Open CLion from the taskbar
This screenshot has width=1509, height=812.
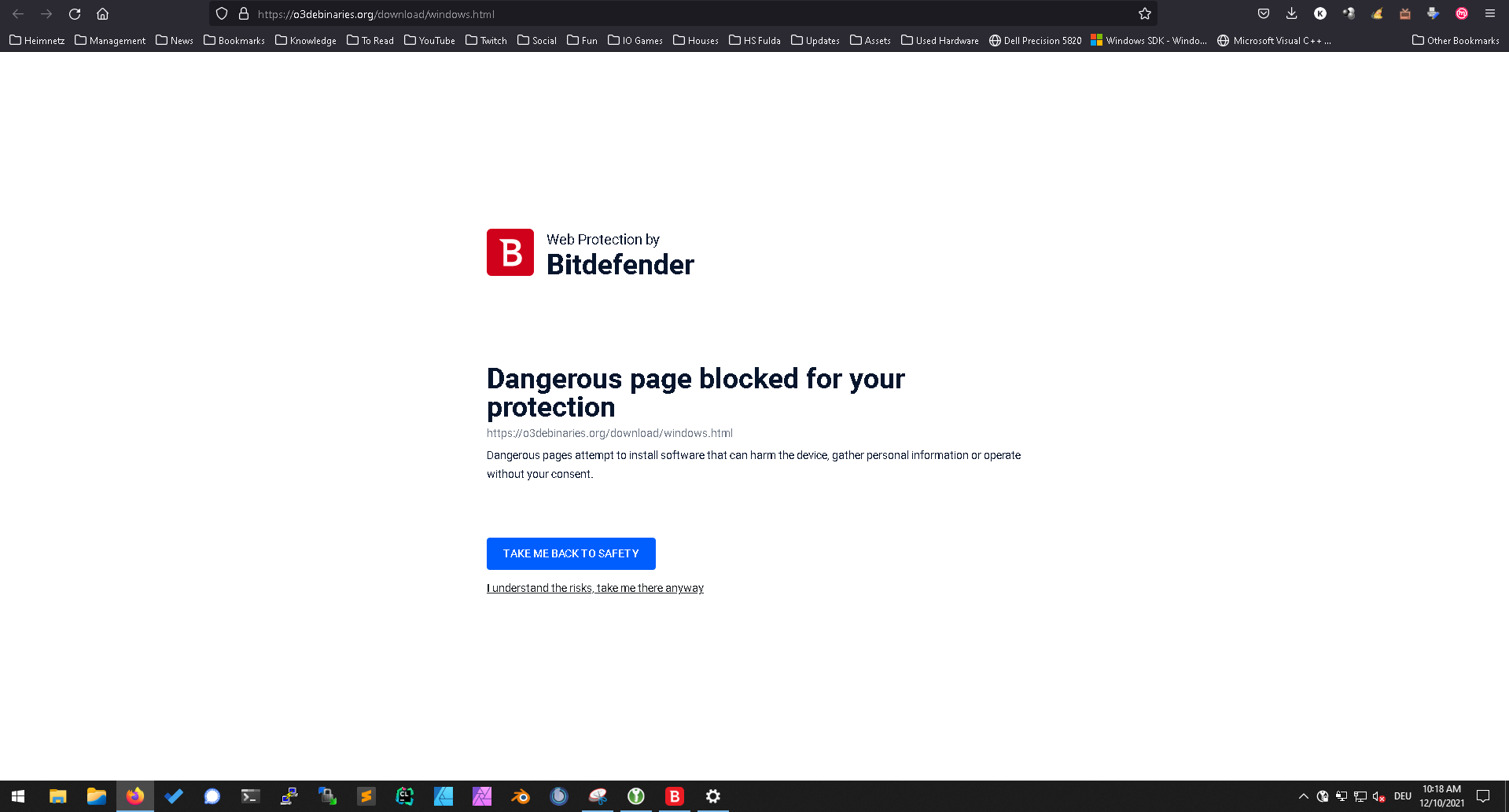[404, 795]
